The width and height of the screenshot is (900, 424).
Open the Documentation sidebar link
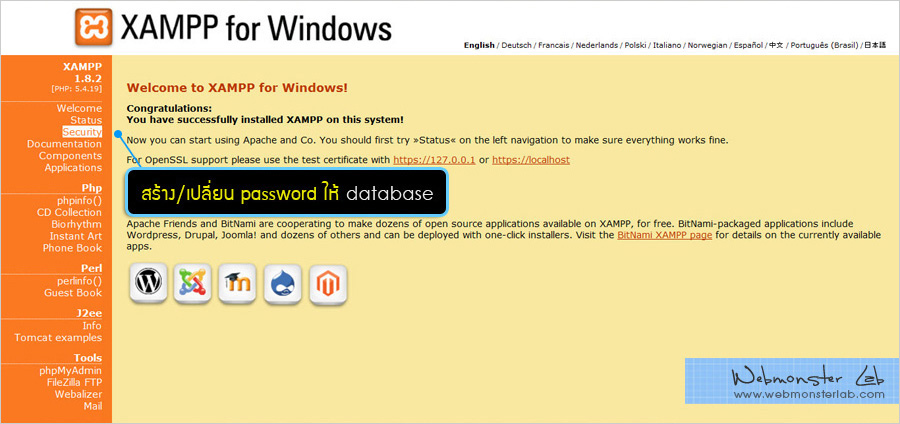click(x=64, y=144)
